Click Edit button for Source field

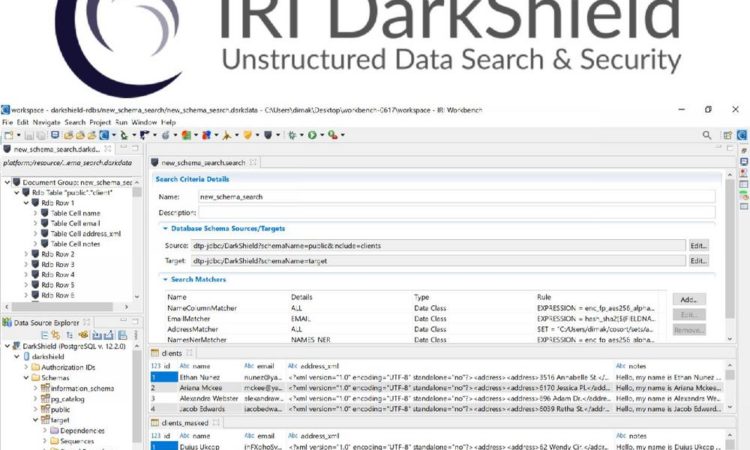pos(698,245)
